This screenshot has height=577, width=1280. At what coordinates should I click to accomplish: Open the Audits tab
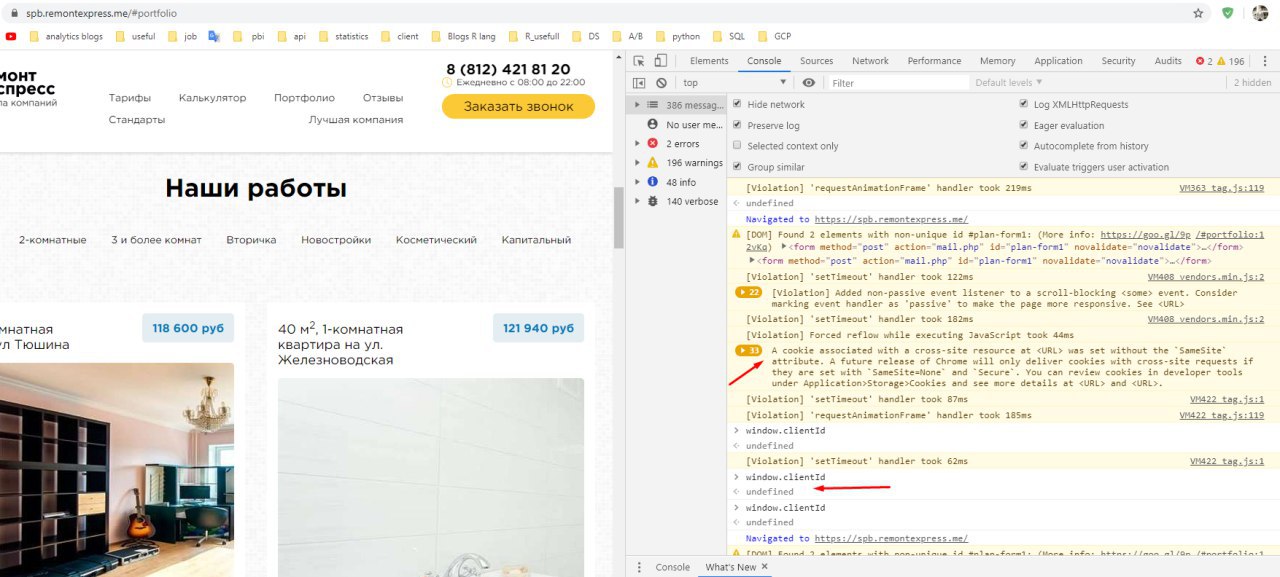[x=1168, y=61]
